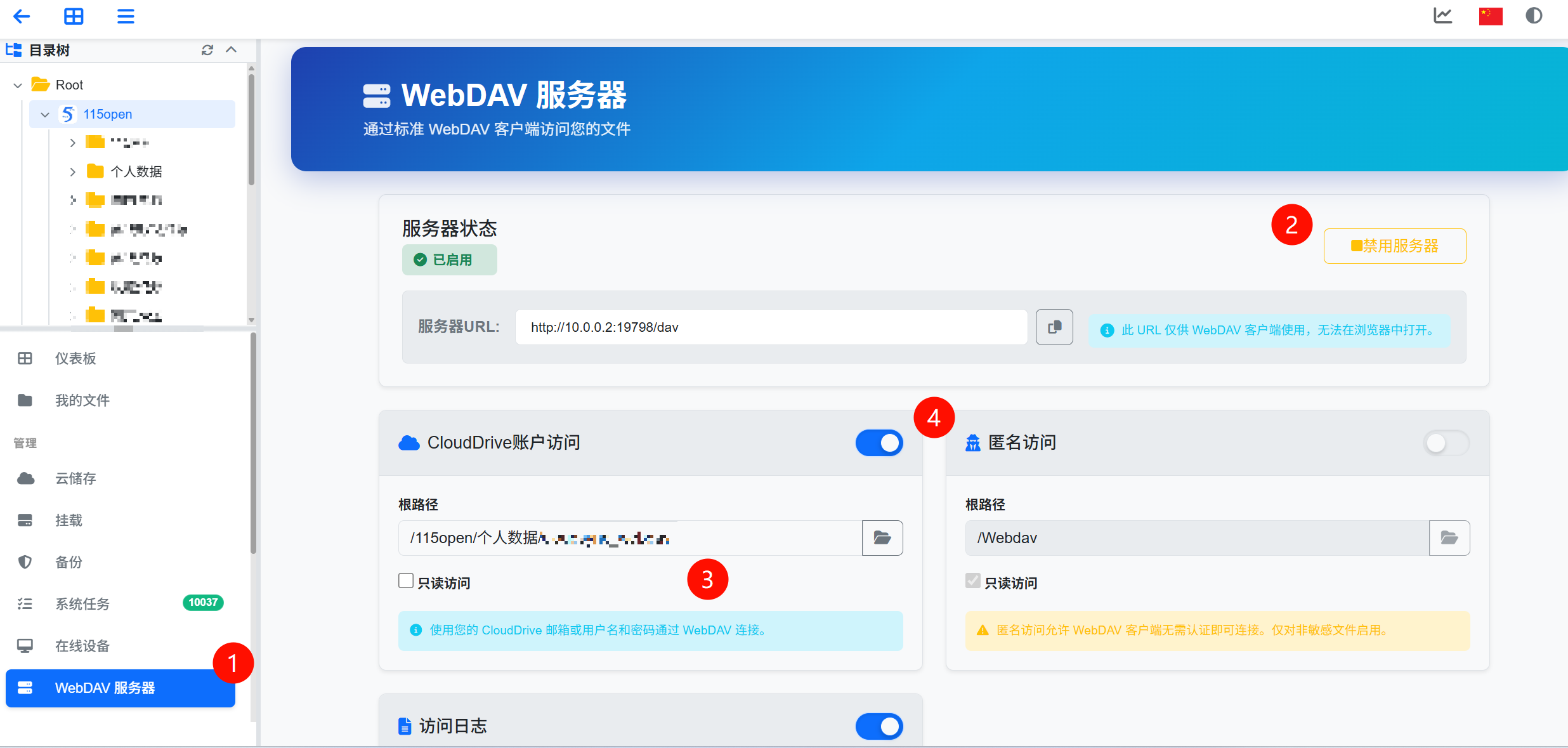Collapse the Root tree node
Viewport: 1568px width, 748px height.
[18, 85]
